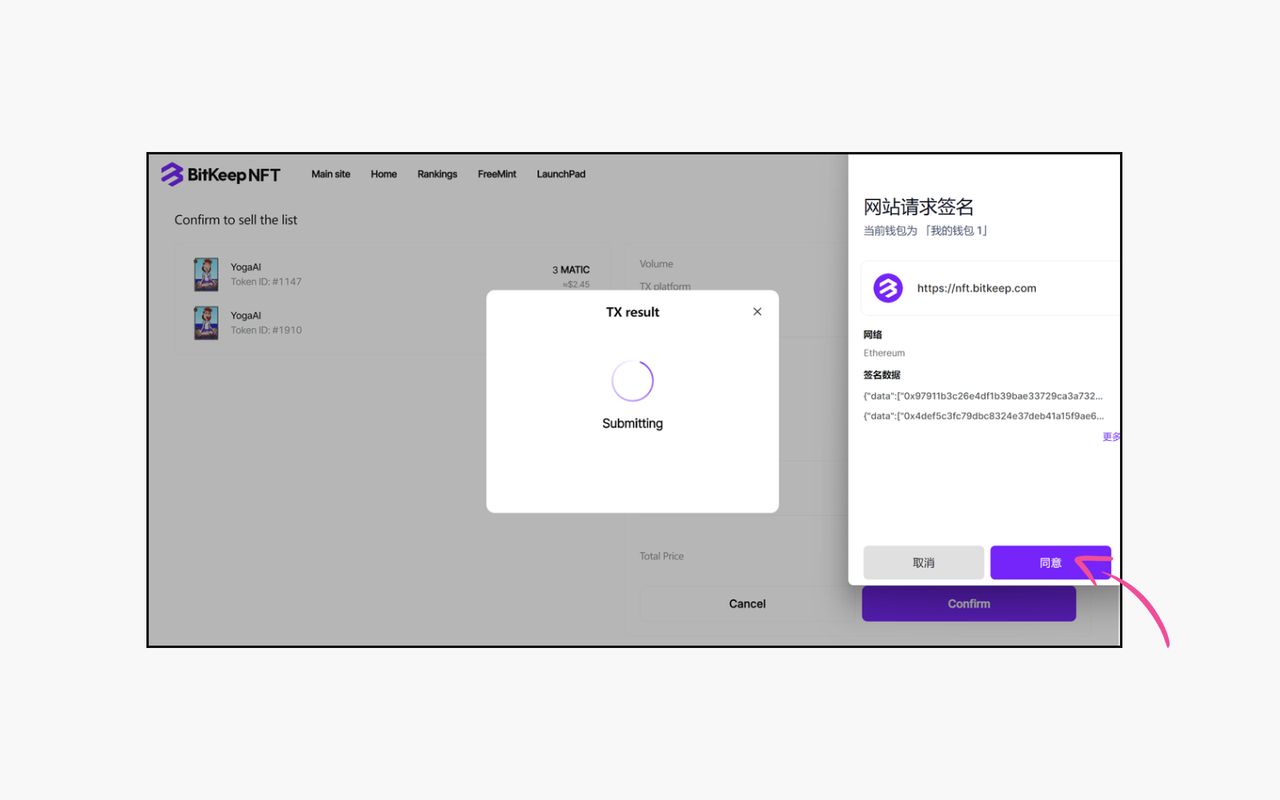Select the YogaAI #1147 thumbnail
This screenshot has height=800, width=1280.
(206, 274)
